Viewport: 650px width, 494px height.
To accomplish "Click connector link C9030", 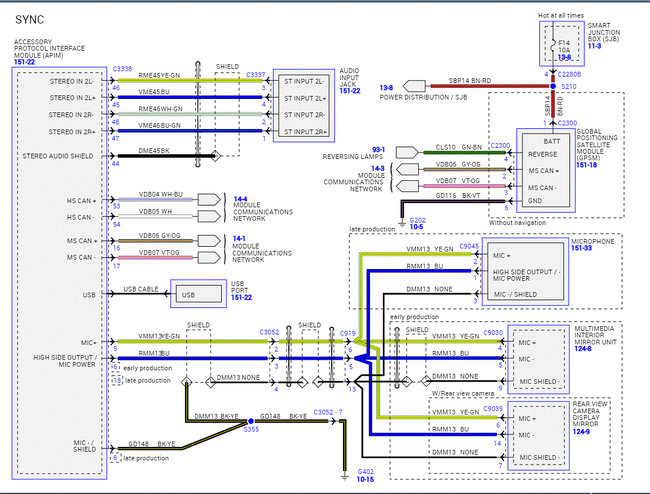I will point(493,333).
